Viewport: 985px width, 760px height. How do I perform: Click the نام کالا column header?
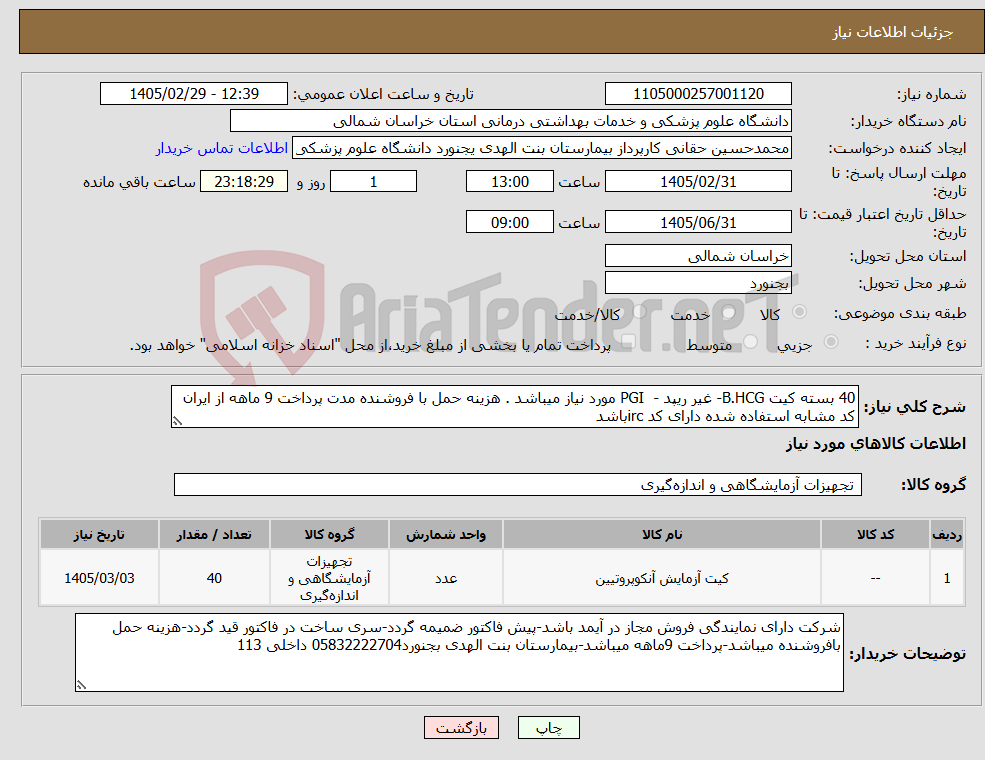pos(661,535)
